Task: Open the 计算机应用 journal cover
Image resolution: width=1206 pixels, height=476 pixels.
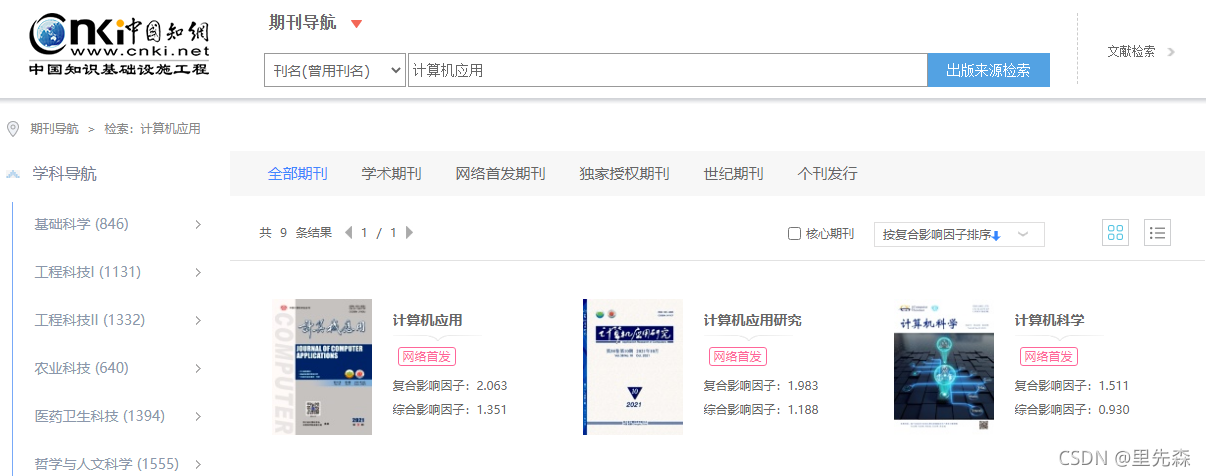Action: (x=322, y=367)
